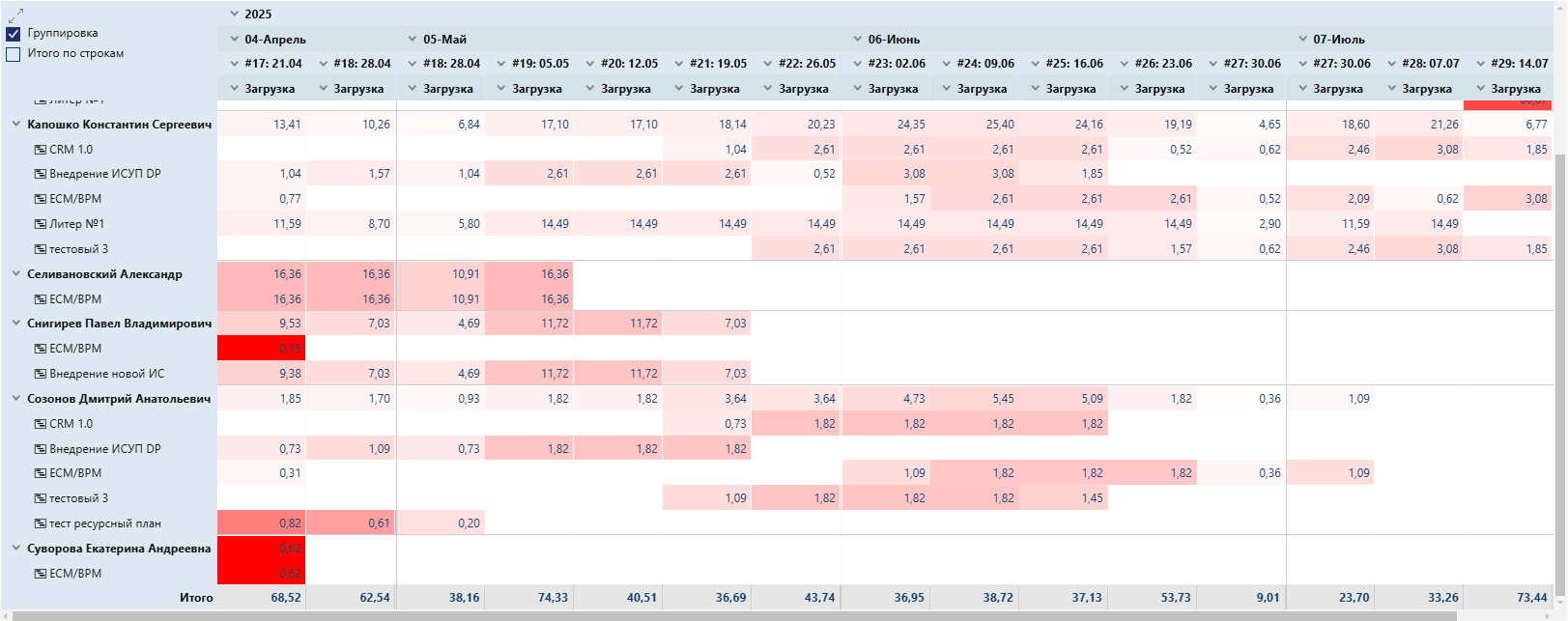Click the horizontal scrollbar at the bottom
The width and height of the screenshot is (1568, 621).
click(734, 615)
